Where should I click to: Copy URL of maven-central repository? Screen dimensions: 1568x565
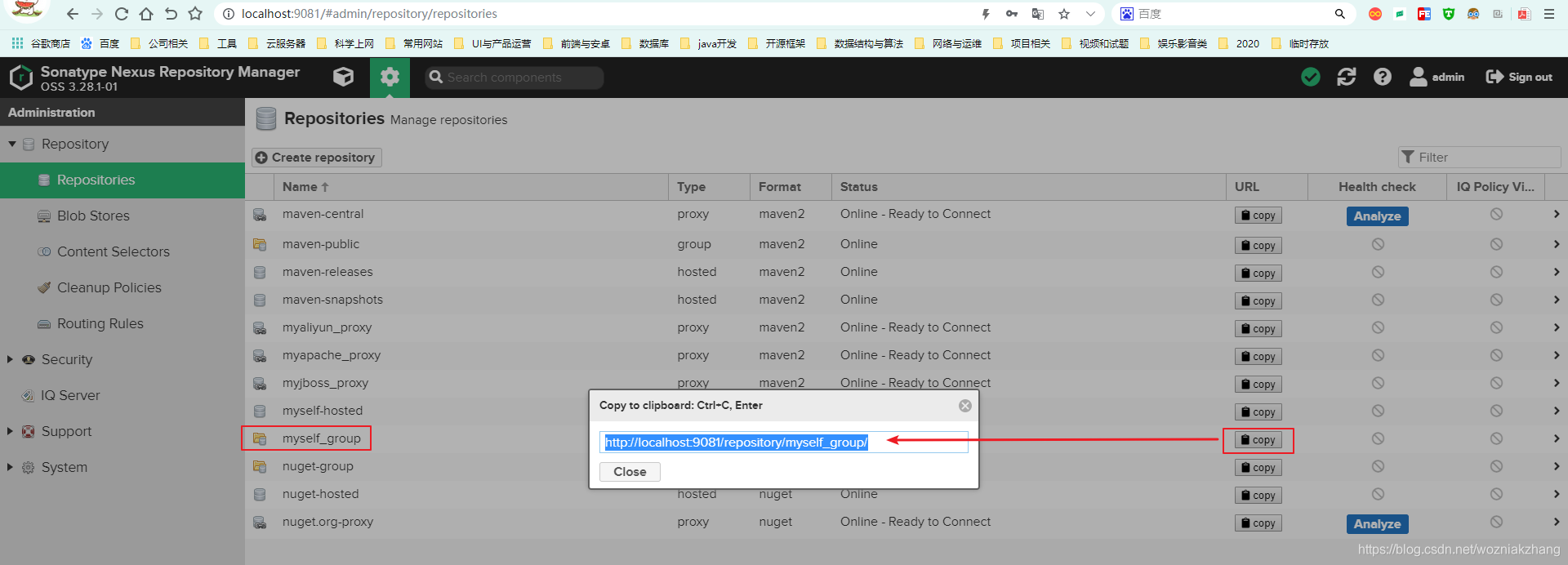(1258, 216)
